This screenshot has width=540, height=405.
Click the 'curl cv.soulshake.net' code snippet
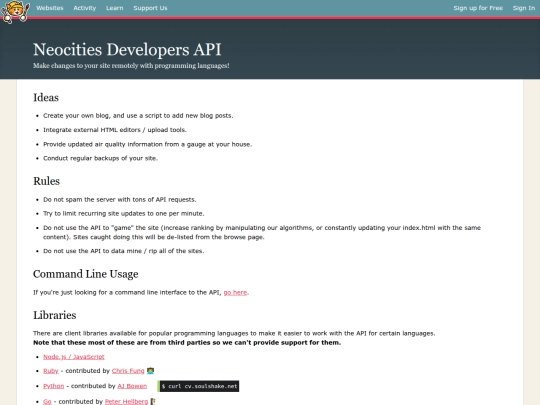pos(198,386)
